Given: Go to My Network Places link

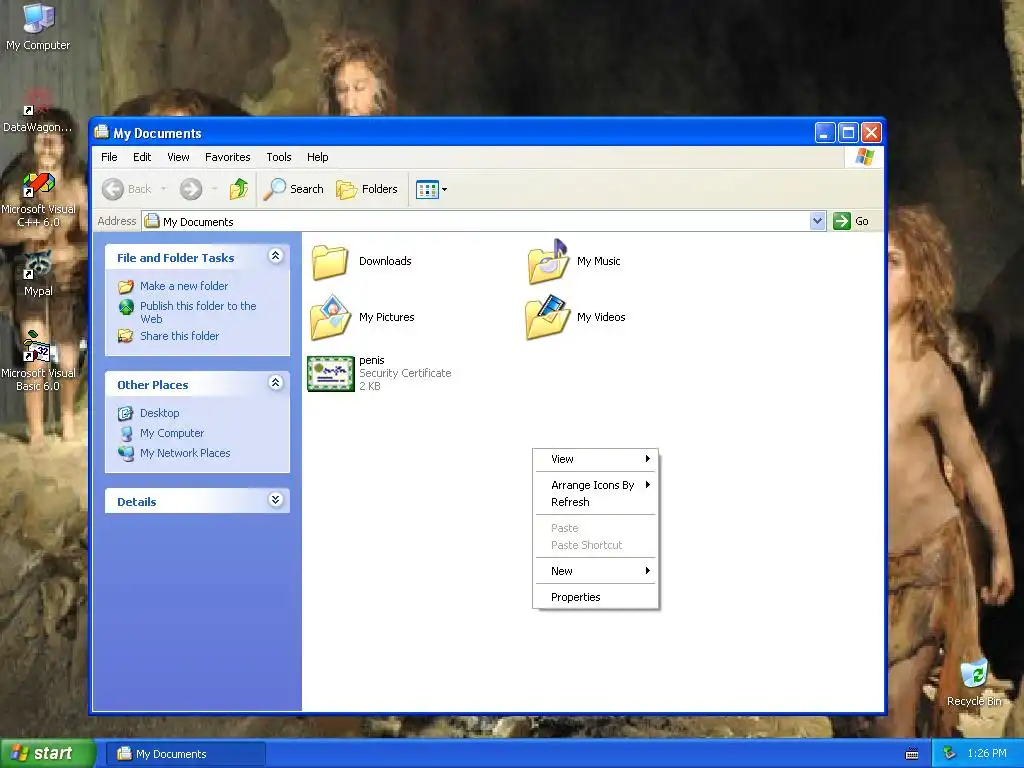Looking at the screenshot, I should pyautogui.click(x=185, y=453).
